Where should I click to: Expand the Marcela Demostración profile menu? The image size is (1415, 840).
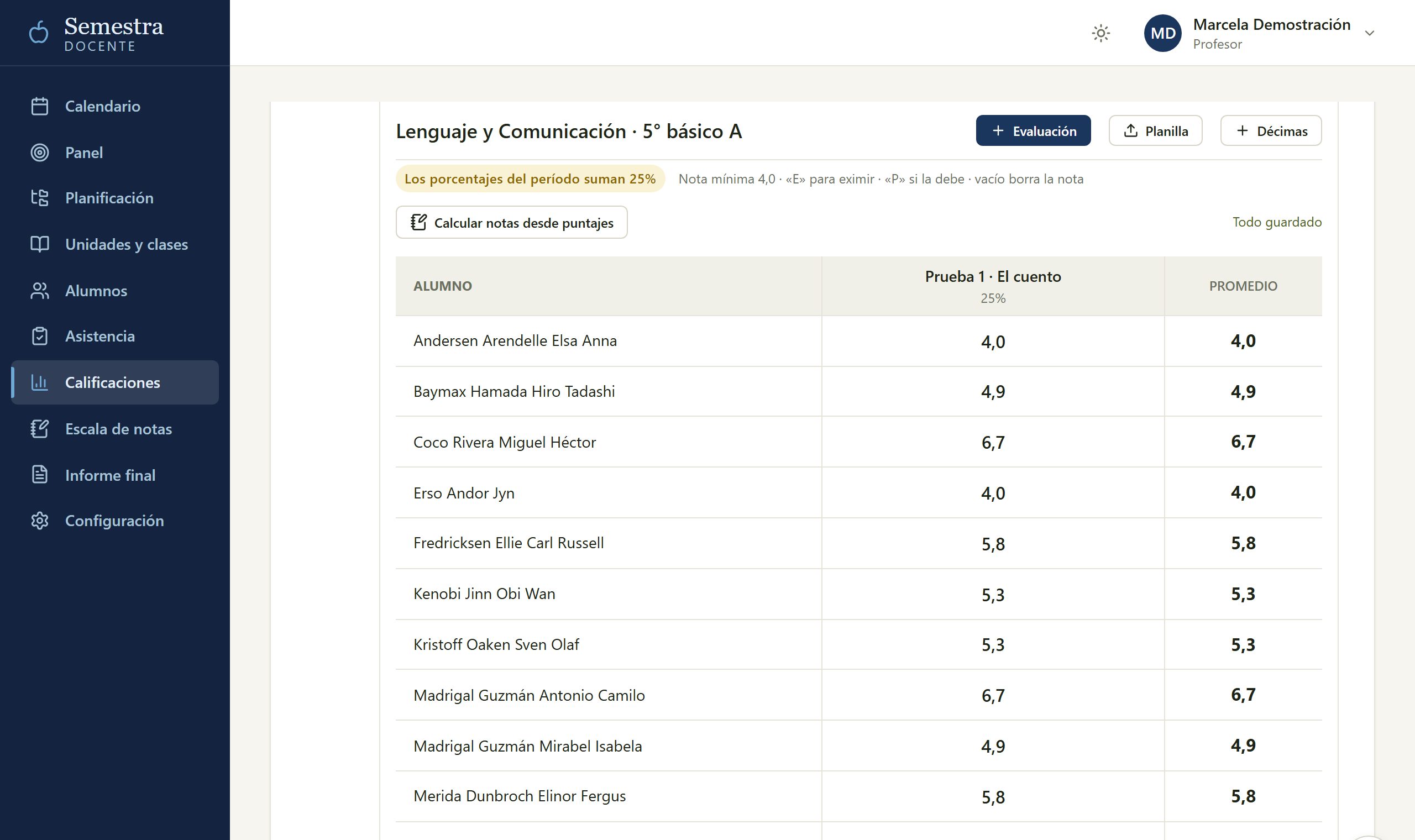[x=1370, y=33]
